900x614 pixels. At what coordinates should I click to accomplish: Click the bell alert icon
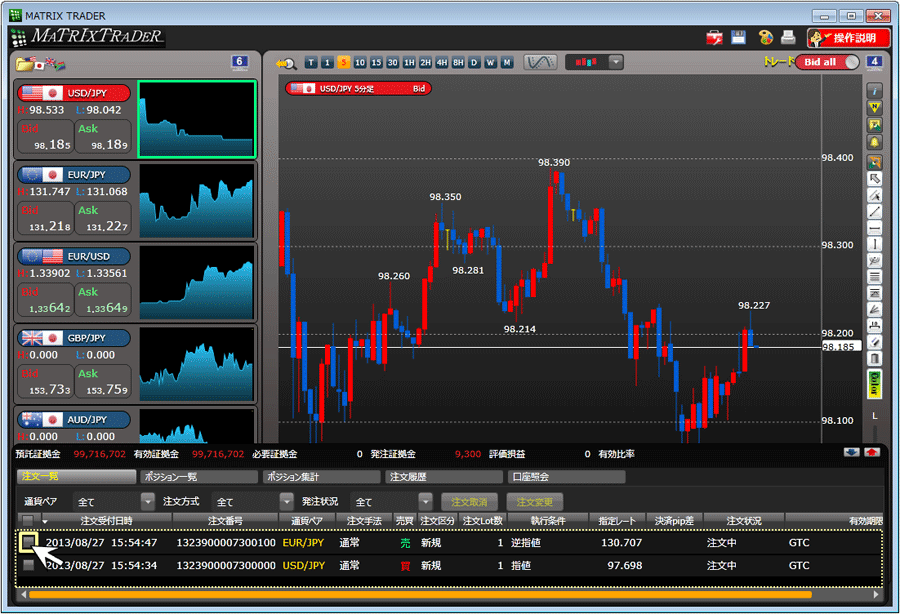click(874, 142)
